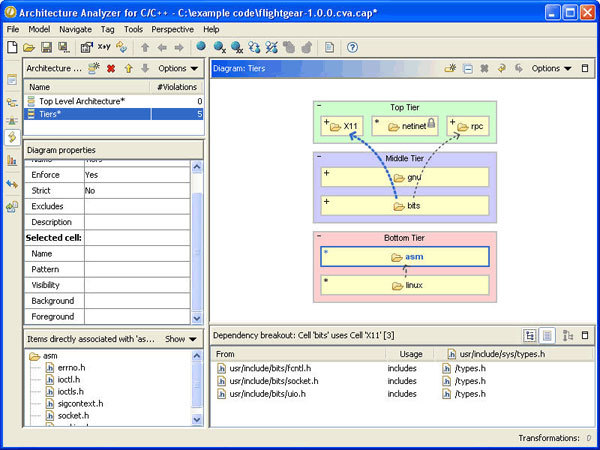Open the Perspective menu
This screenshot has width=600, height=450.
(172, 29)
